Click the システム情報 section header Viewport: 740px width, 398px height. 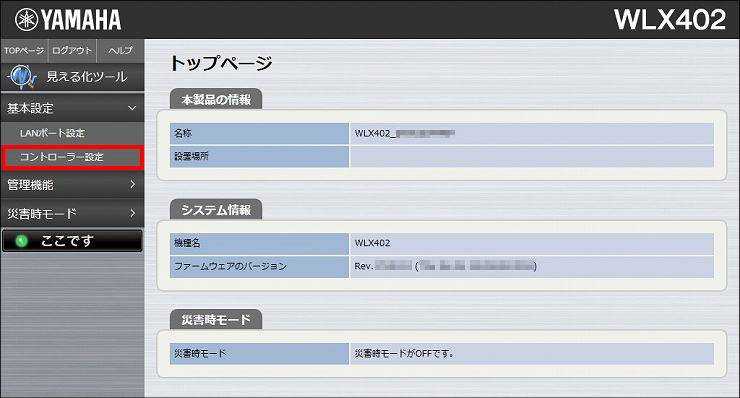tap(216, 210)
